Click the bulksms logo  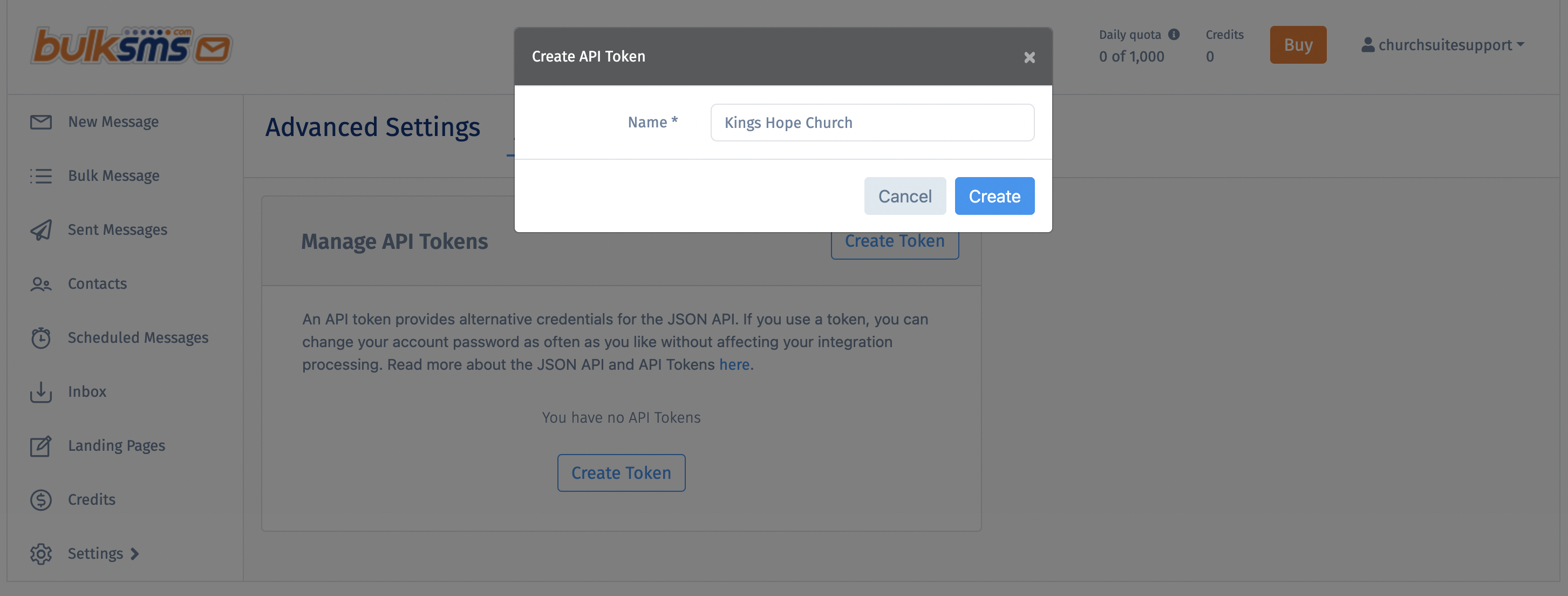132,44
